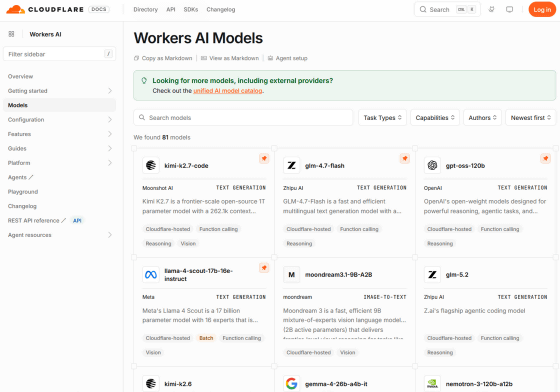This screenshot has width=560, height=392.
Task: Open the sidebar grid menu icon
Action: point(11,34)
